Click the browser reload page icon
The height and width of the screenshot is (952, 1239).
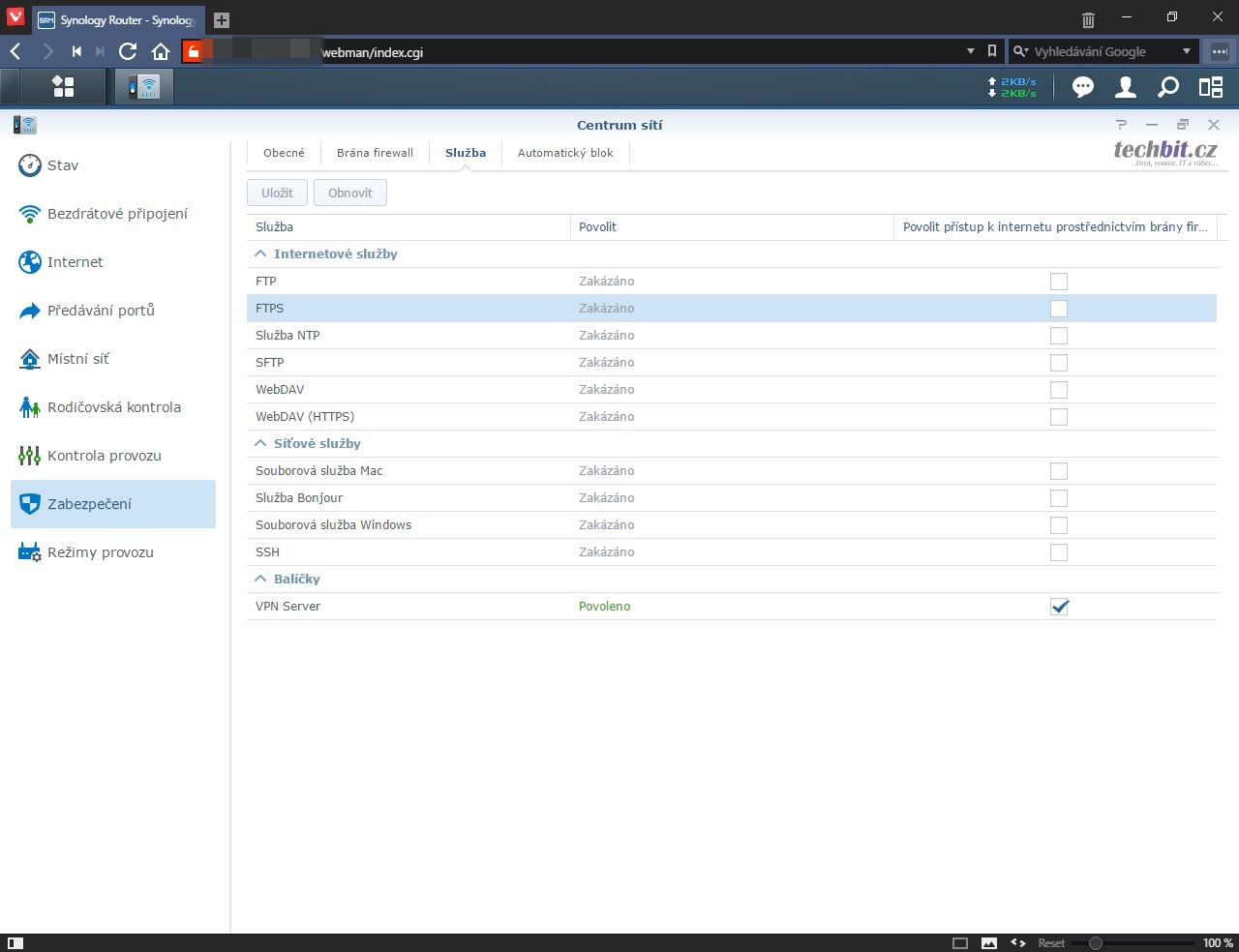coord(128,52)
